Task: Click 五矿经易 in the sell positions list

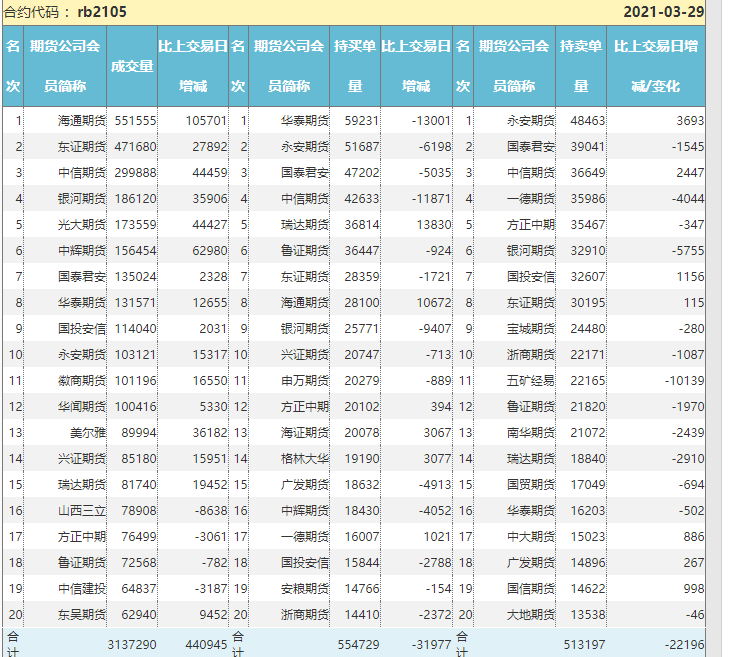Action: tap(528, 380)
